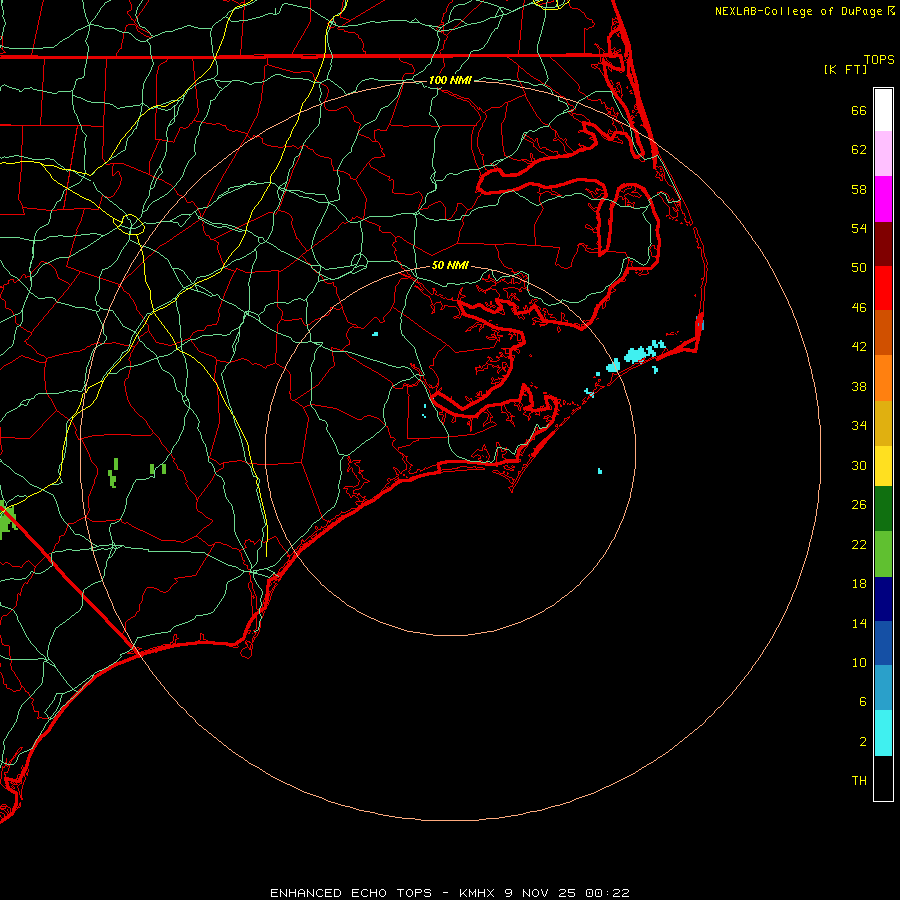Click the 'TH' legend label

point(859,780)
